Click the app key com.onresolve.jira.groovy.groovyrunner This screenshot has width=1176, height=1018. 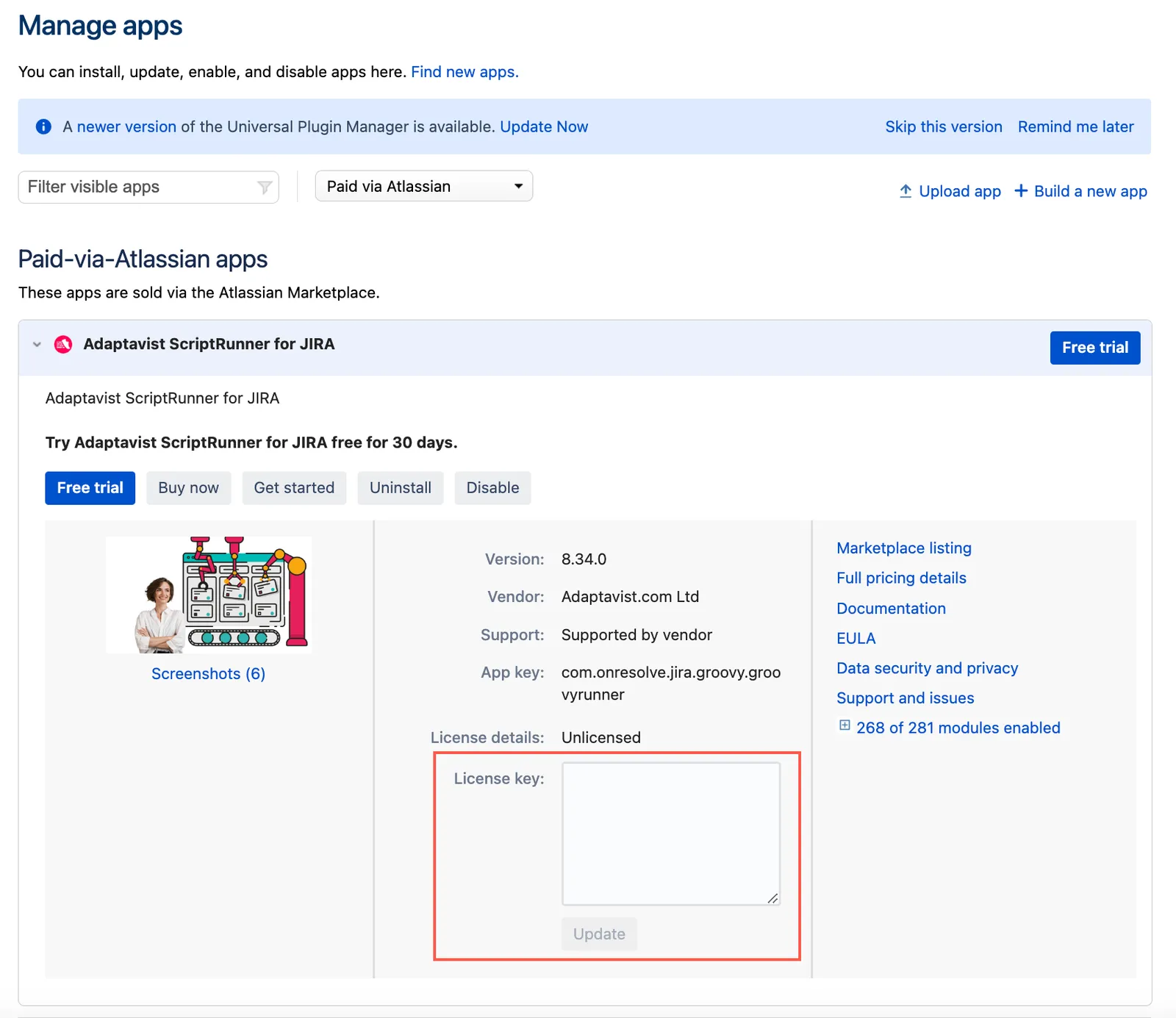(x=671, y=684)
